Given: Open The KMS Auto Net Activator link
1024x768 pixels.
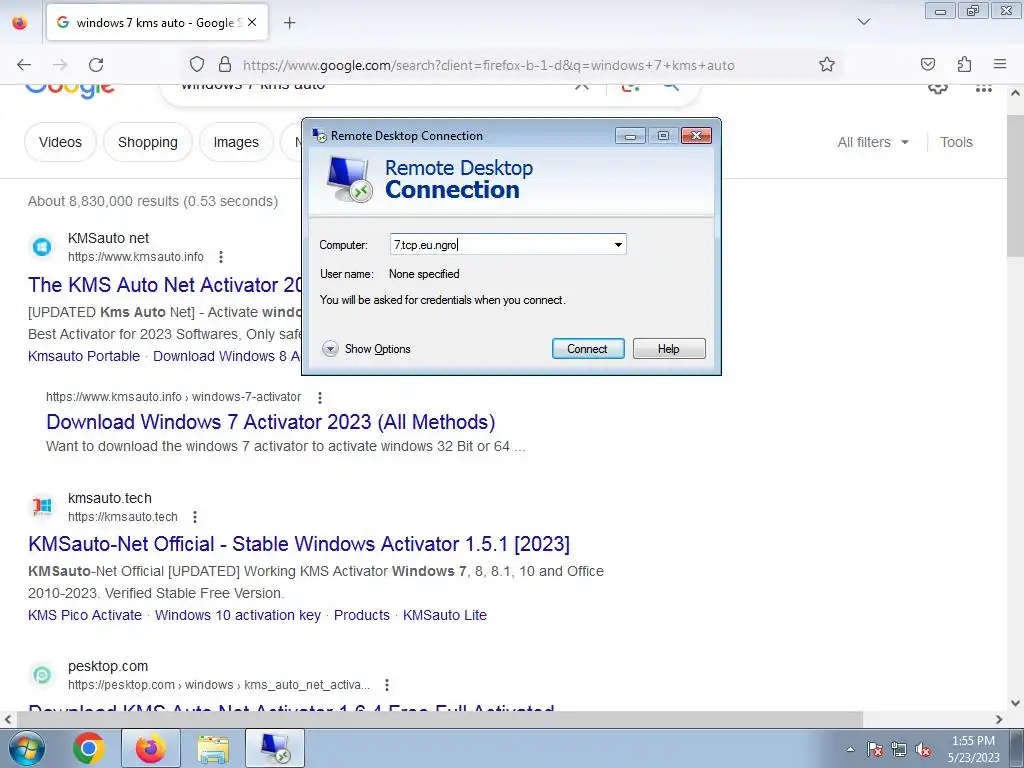Looking at the screenshot, I should pyautogui.click(x=165, y=285).
